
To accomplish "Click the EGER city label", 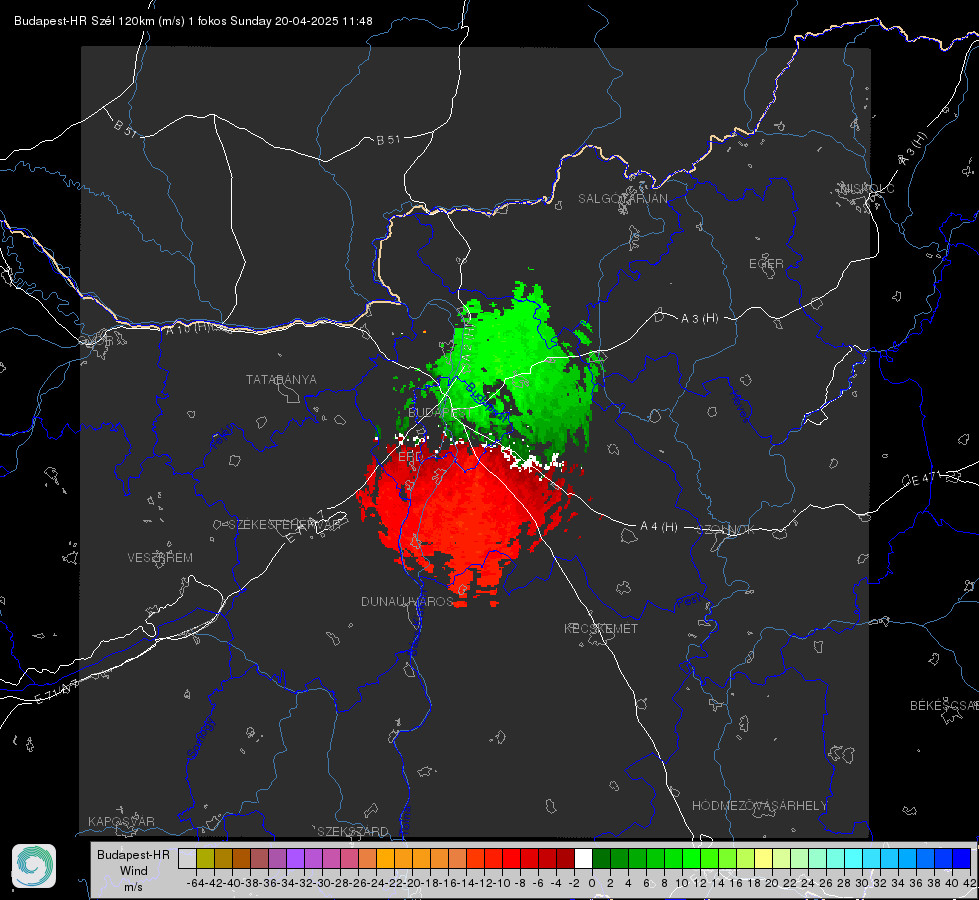I will [x=766, y=264].
